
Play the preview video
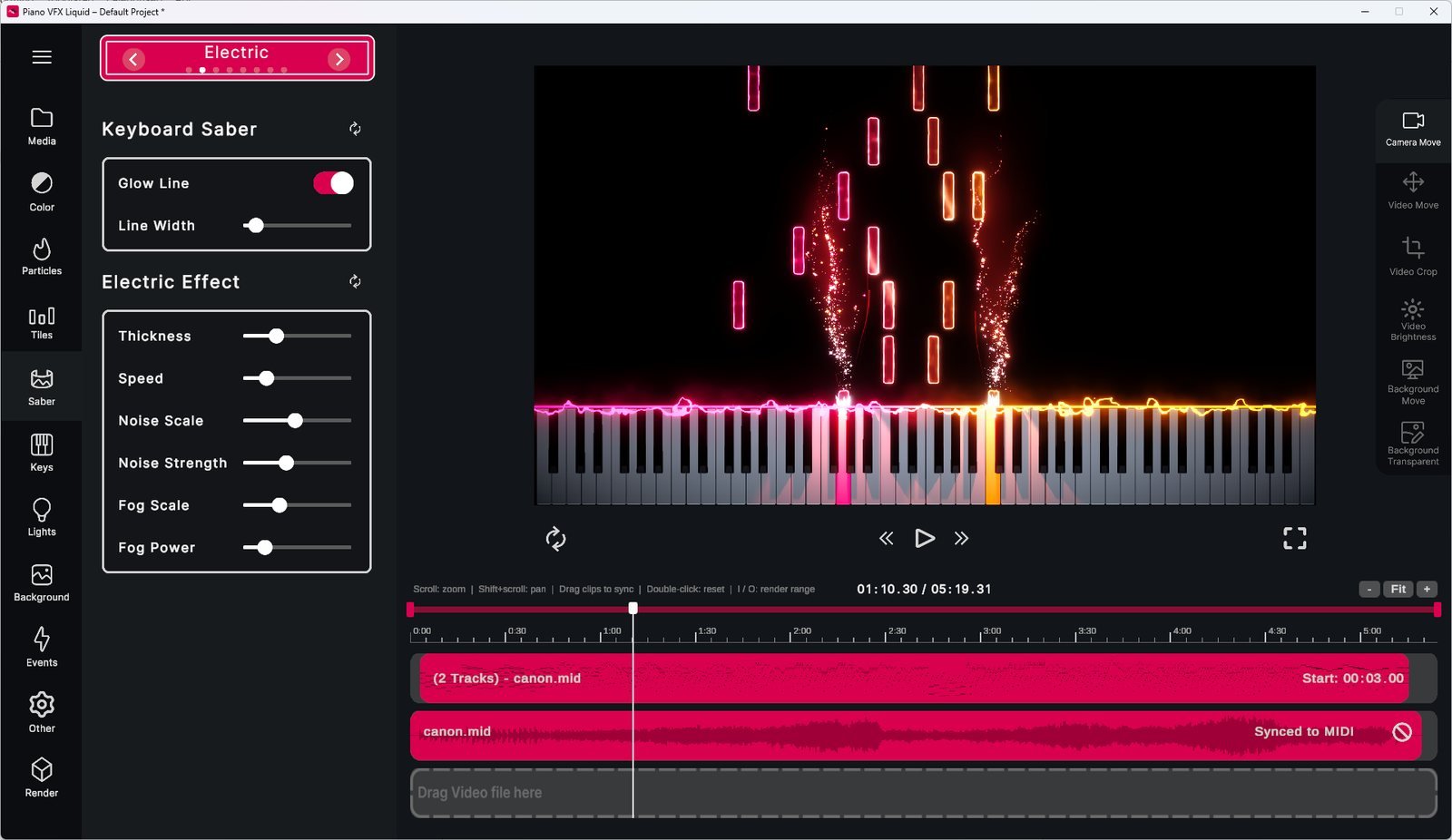tap(924, 539)
